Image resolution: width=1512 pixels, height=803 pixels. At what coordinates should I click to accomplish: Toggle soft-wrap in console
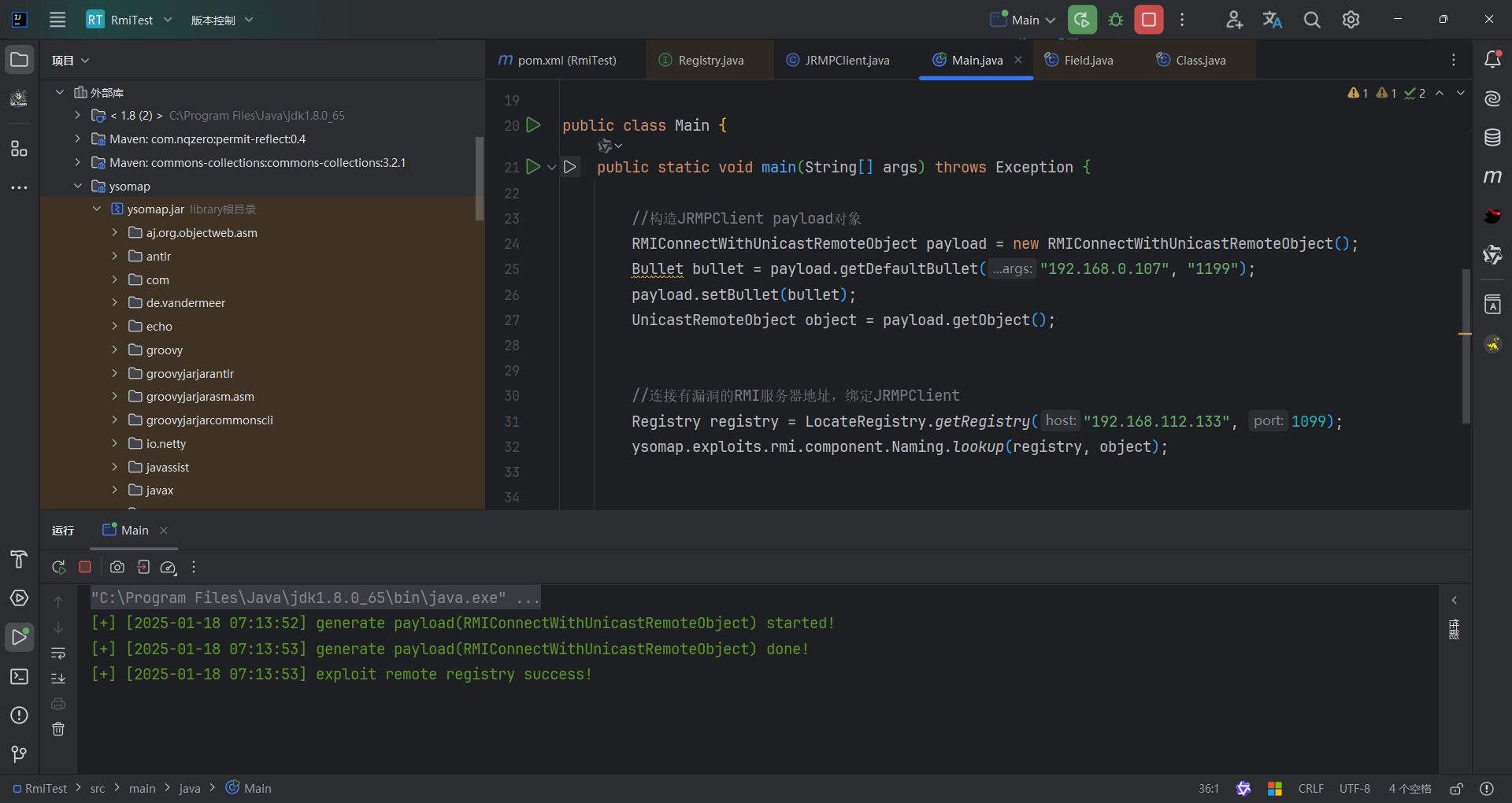click(58, 653)
